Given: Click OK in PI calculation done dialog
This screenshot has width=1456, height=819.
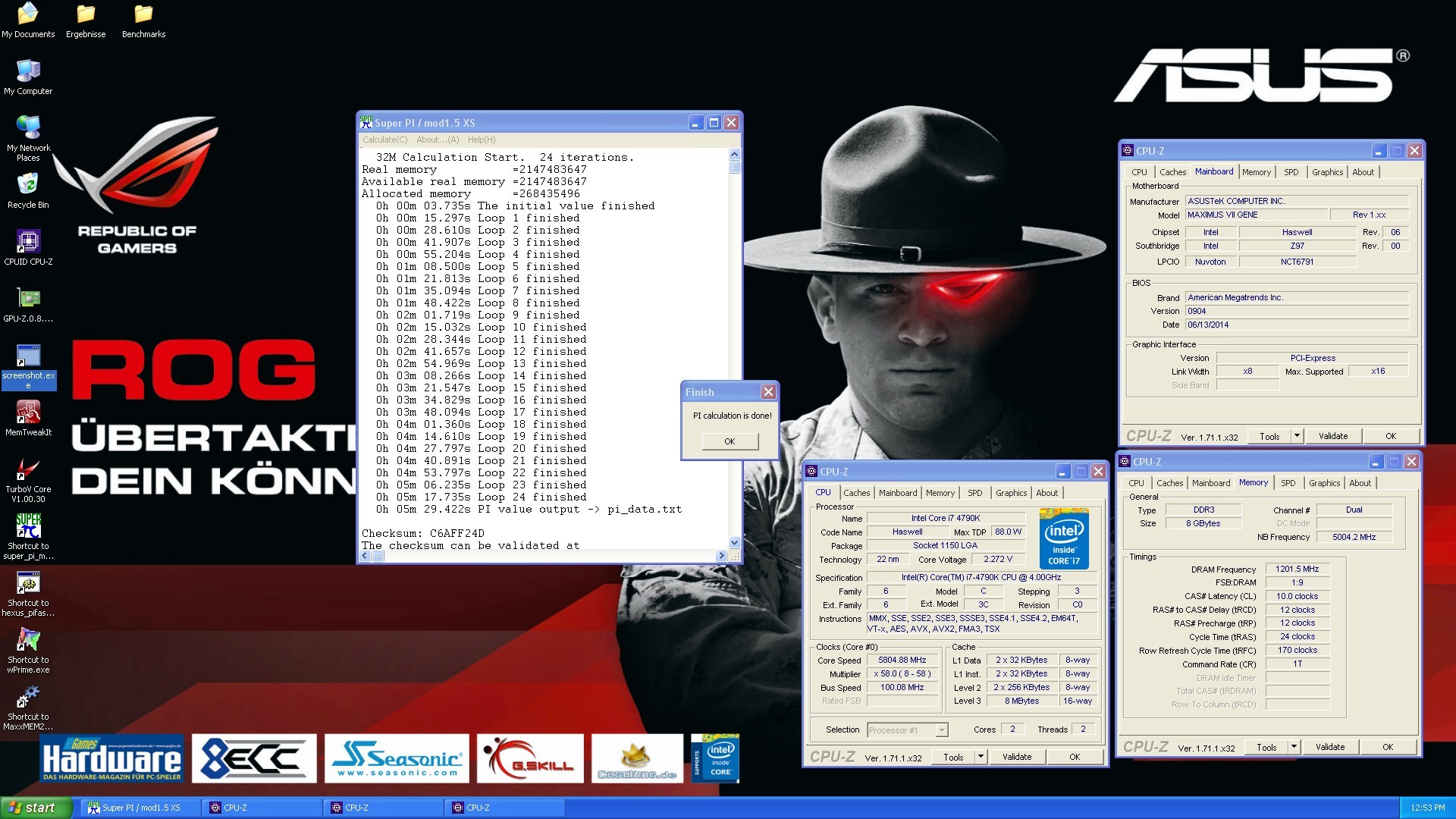Looking at the screenshot, I should 730,441.
